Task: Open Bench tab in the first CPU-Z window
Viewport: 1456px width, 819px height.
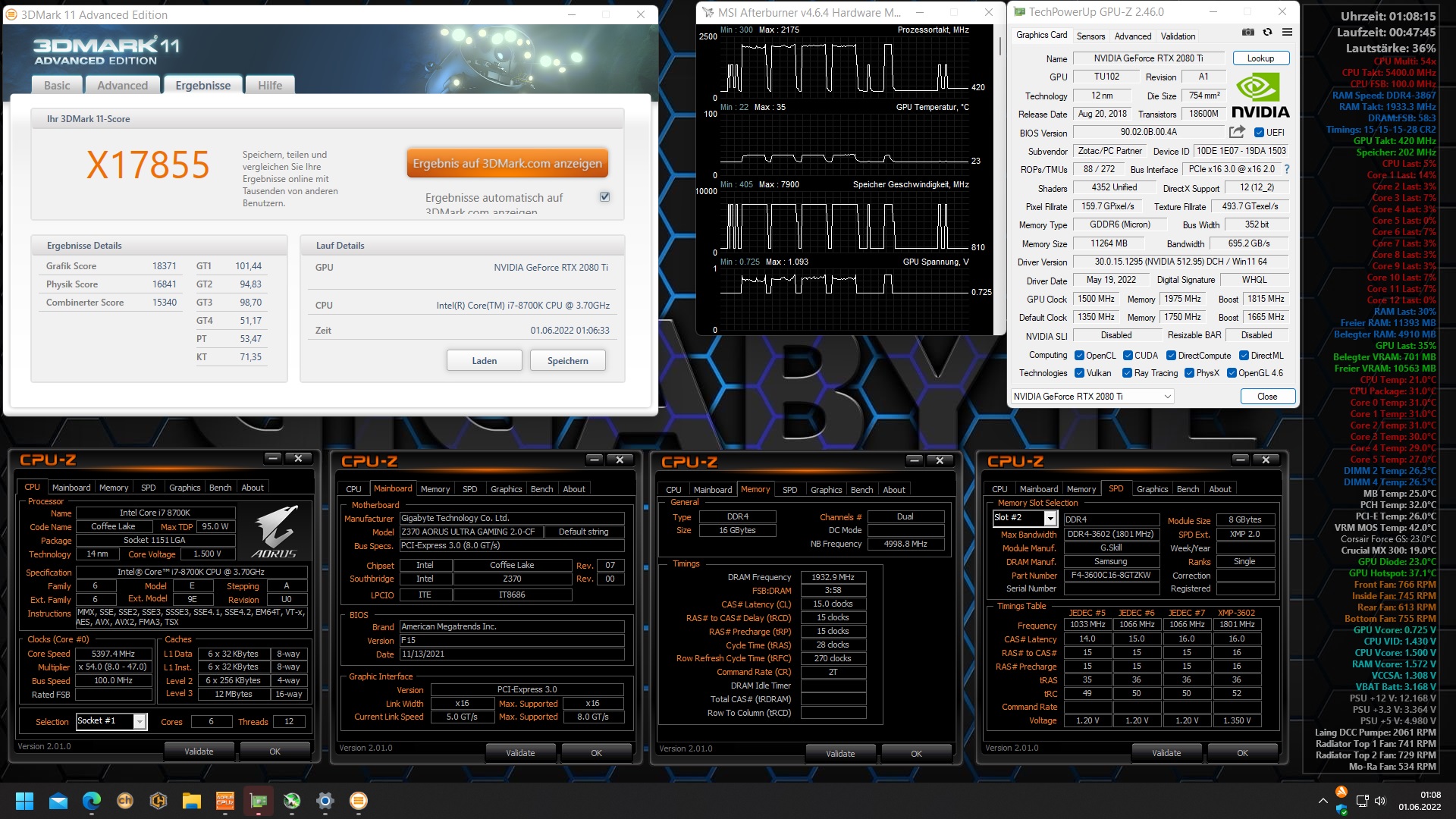Action: point(220,488)
